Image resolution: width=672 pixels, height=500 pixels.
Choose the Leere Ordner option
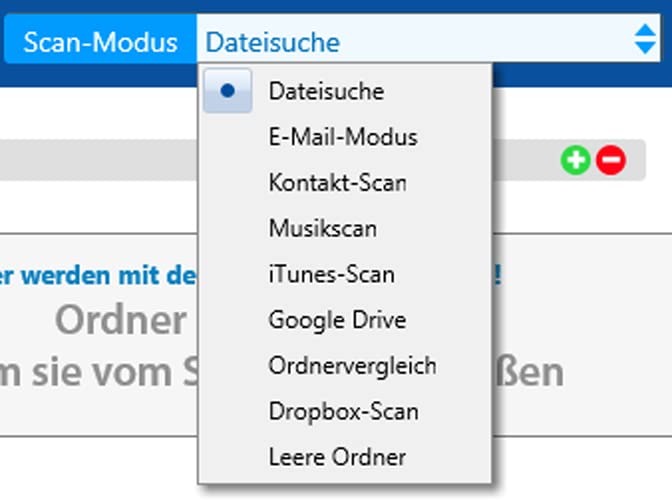click(337, 457)
